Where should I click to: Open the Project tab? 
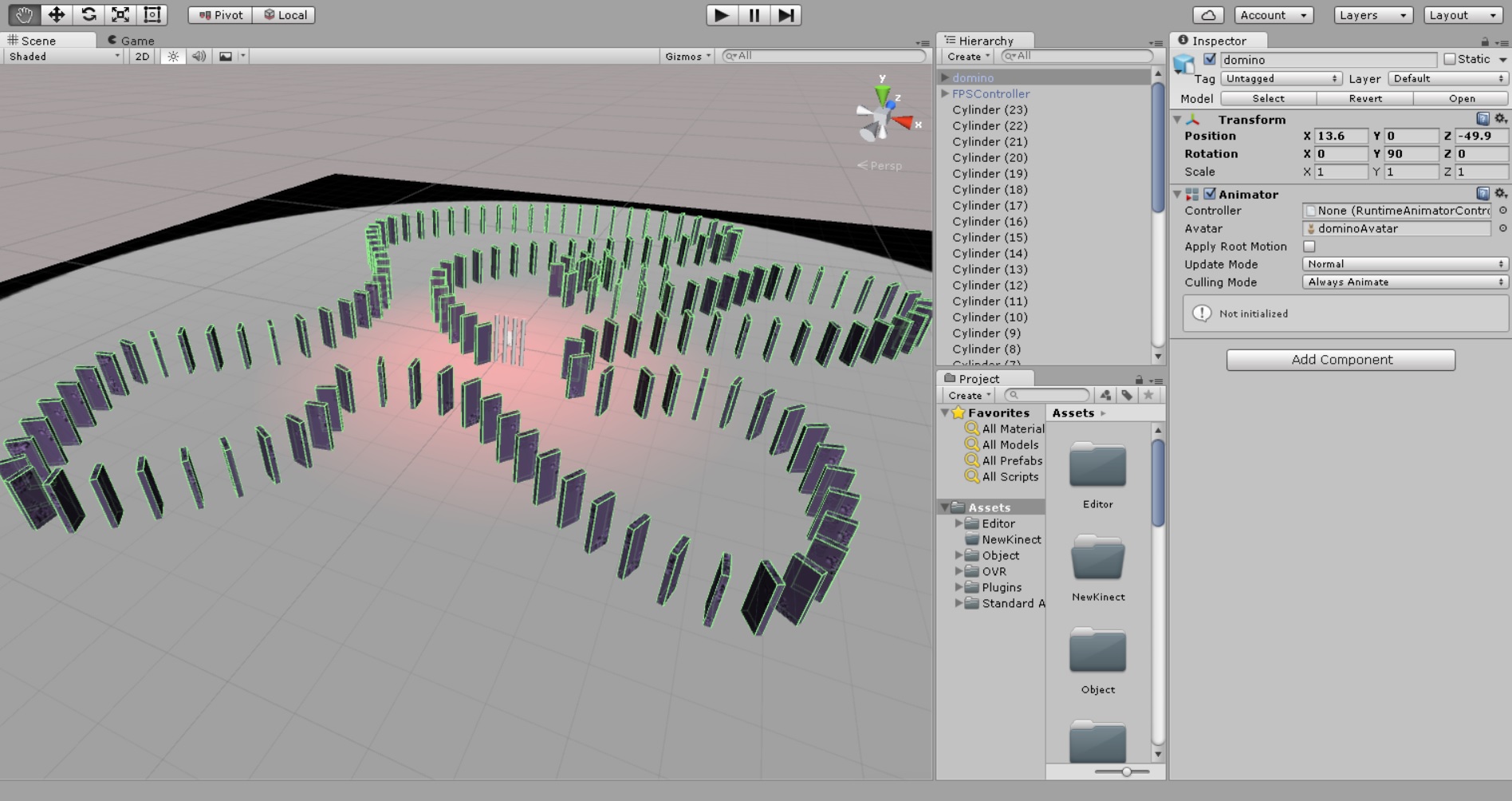tap(978, 379)
